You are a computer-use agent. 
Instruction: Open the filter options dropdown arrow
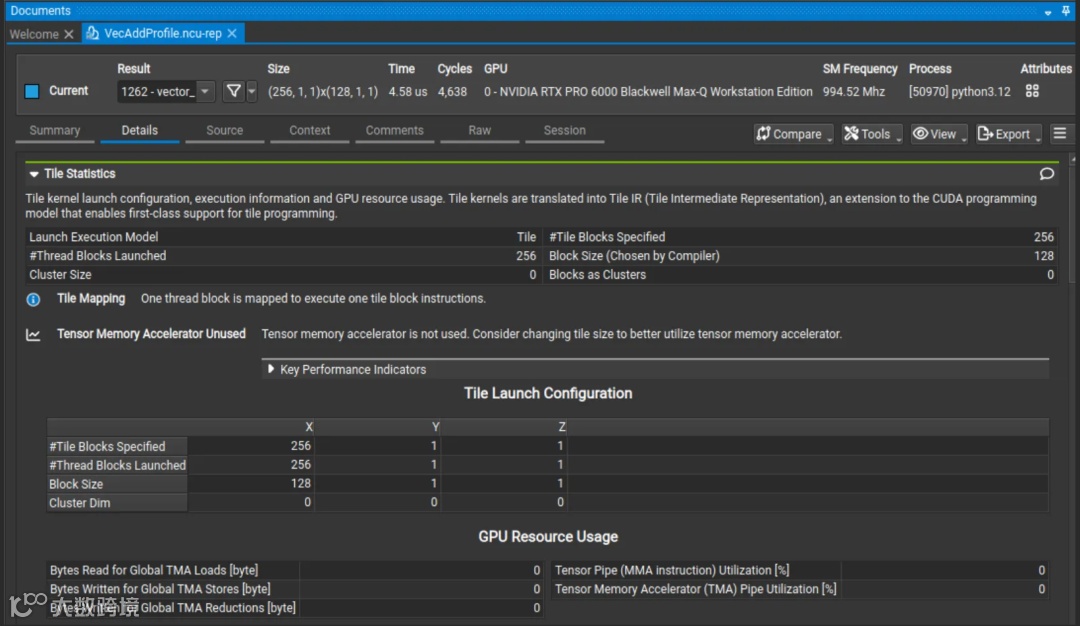[x=251, y=91]
